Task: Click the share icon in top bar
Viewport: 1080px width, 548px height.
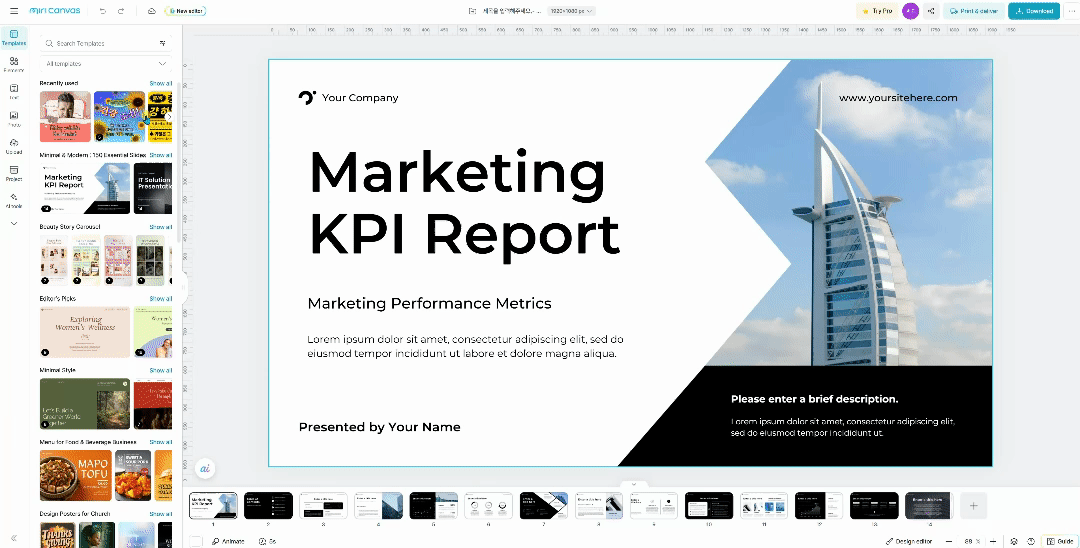Action: point(931,11)
